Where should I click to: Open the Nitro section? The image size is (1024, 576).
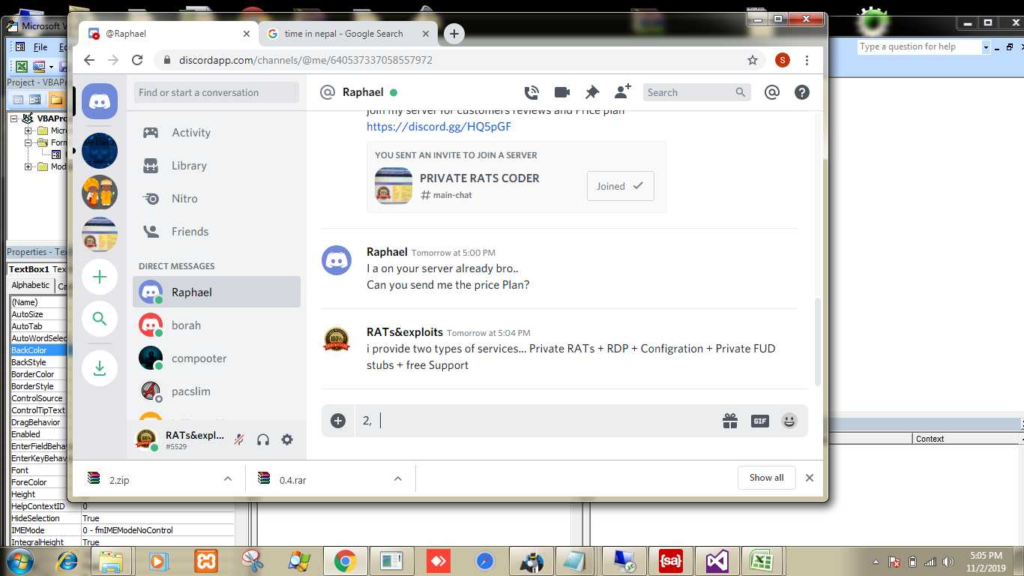pyautogui.click(x=217, y=199)
